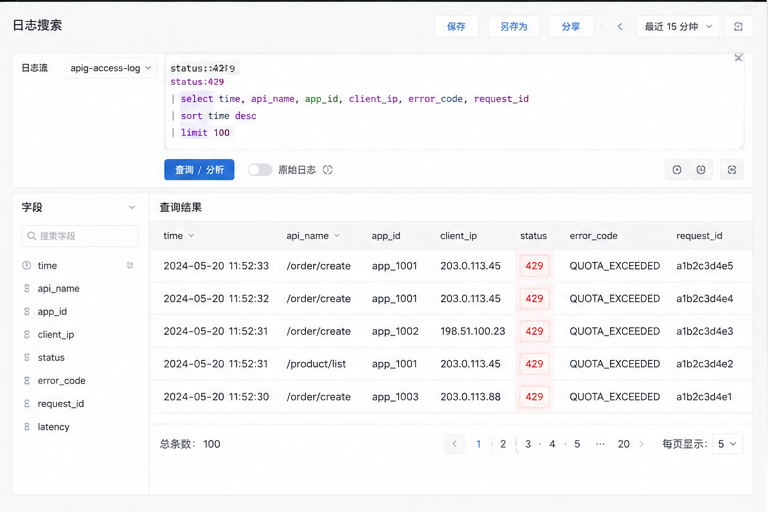Click the app_1002 cell

pos(395,331)
